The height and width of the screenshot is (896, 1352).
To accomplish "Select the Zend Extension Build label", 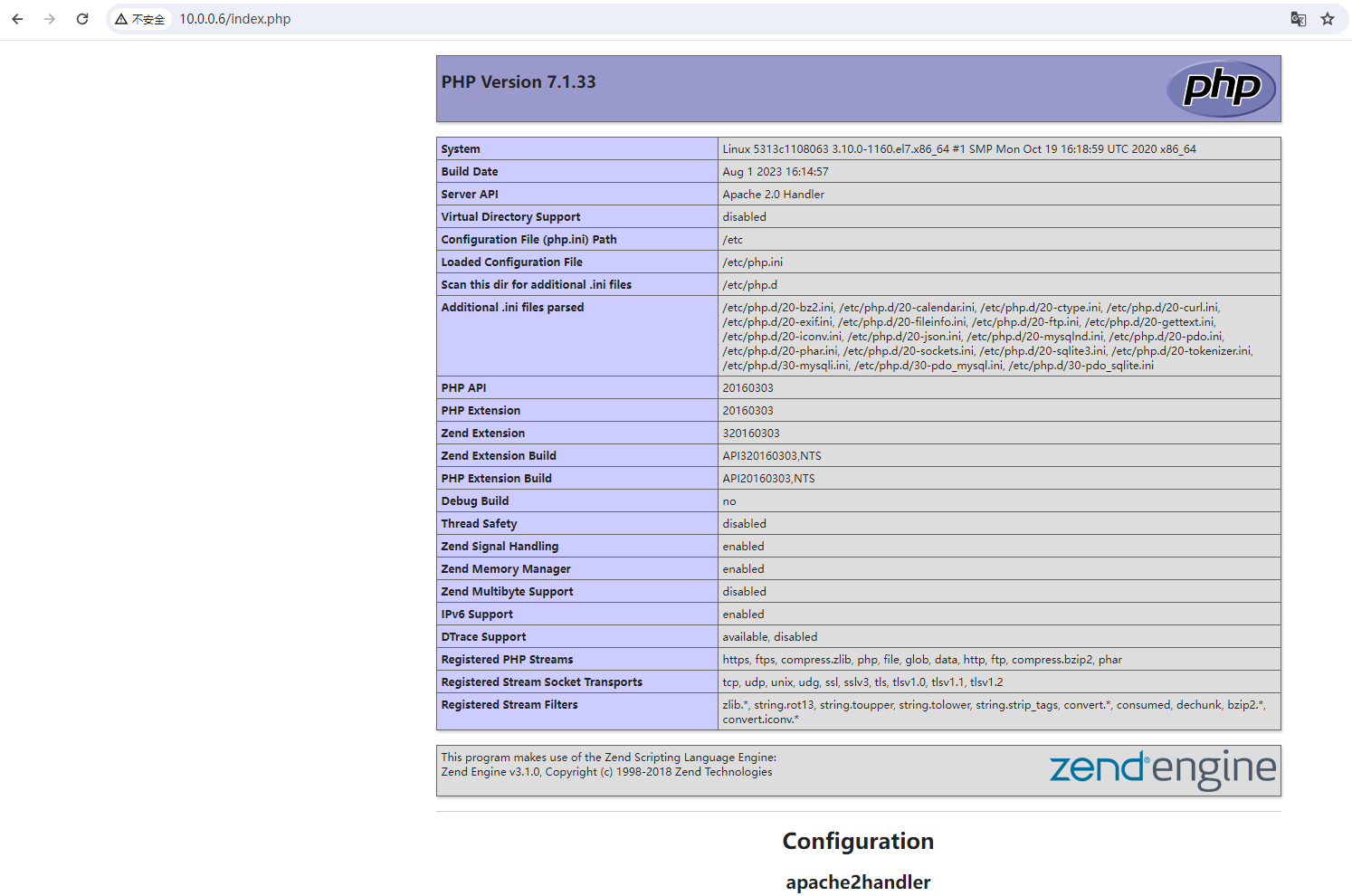I will pos(499,456).
